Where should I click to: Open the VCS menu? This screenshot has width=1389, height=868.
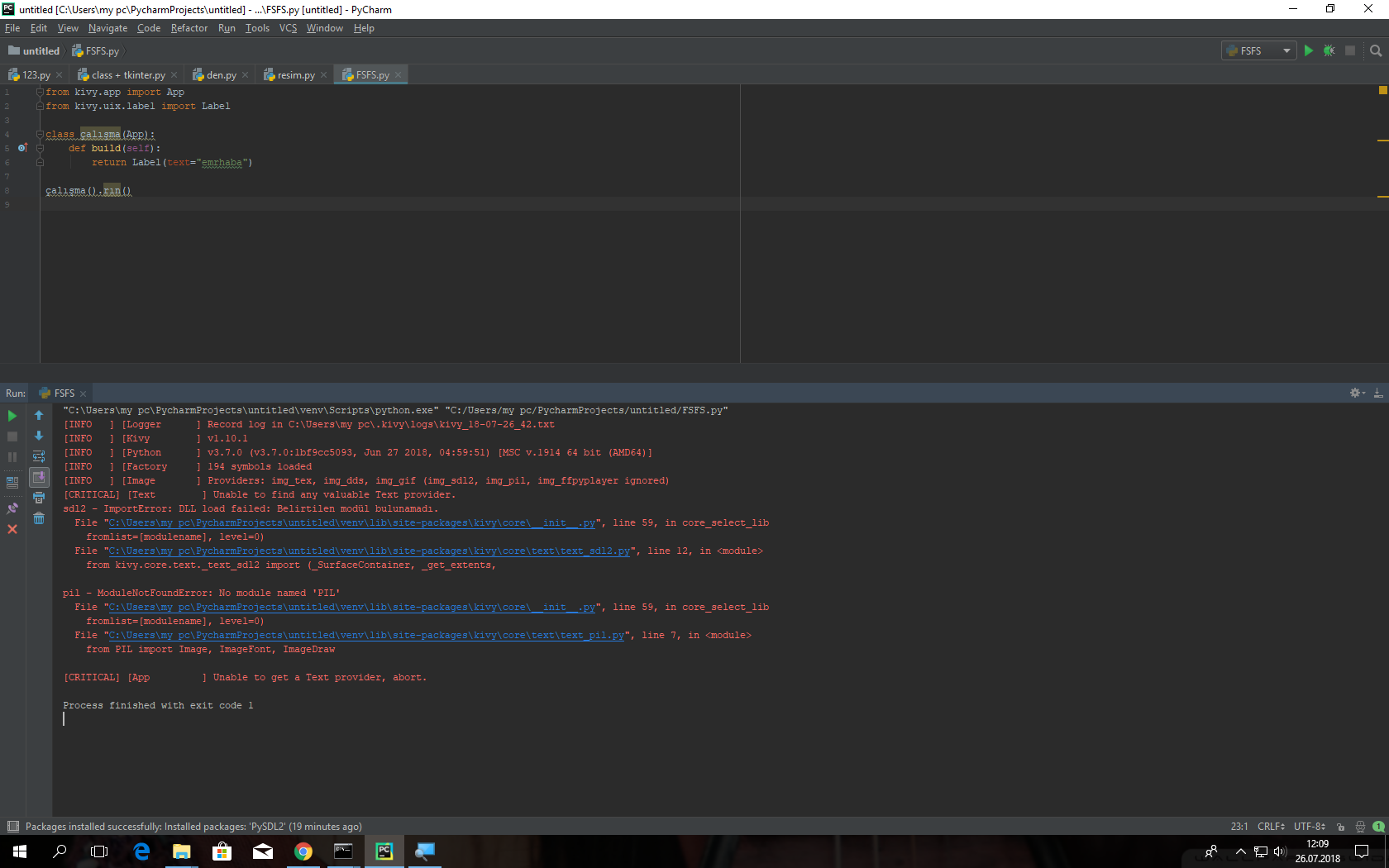pyautogui.click(x=288, y=28)
